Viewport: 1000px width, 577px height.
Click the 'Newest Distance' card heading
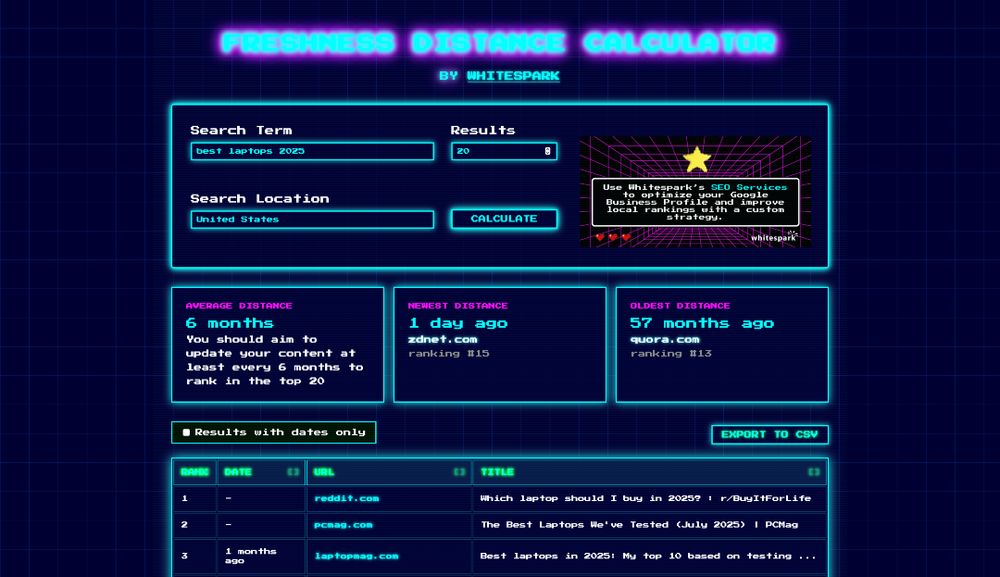click(x=458, y=306)
